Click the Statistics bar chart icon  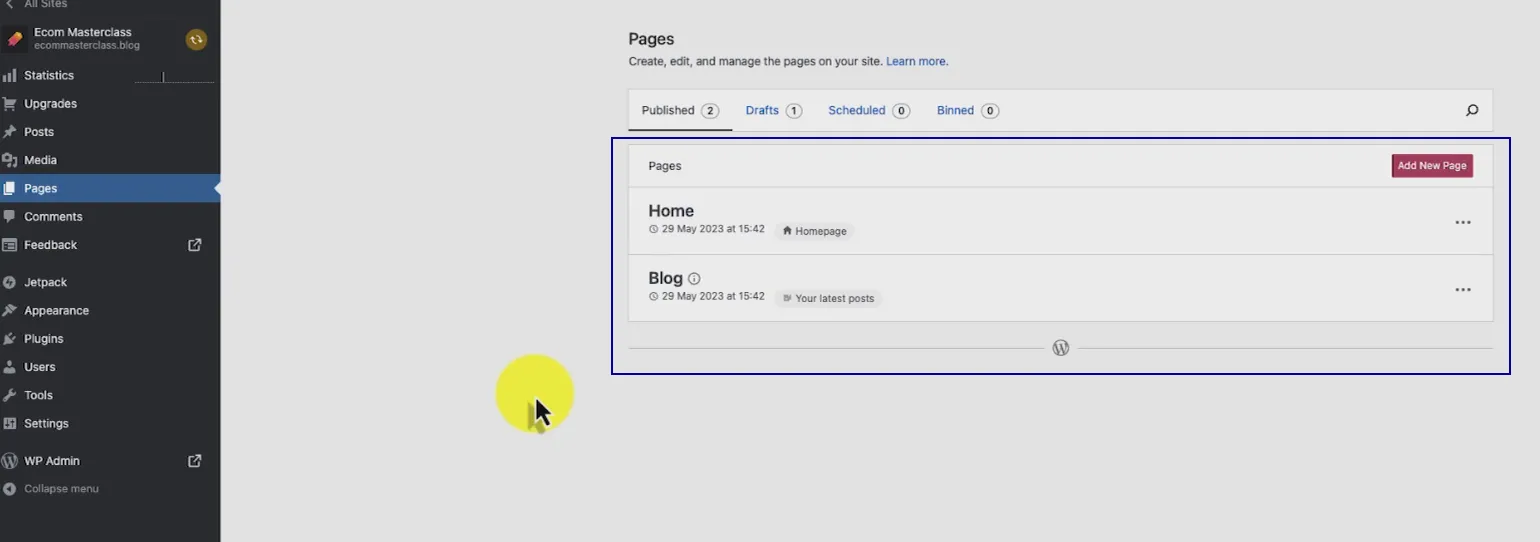tap(10, 75)
